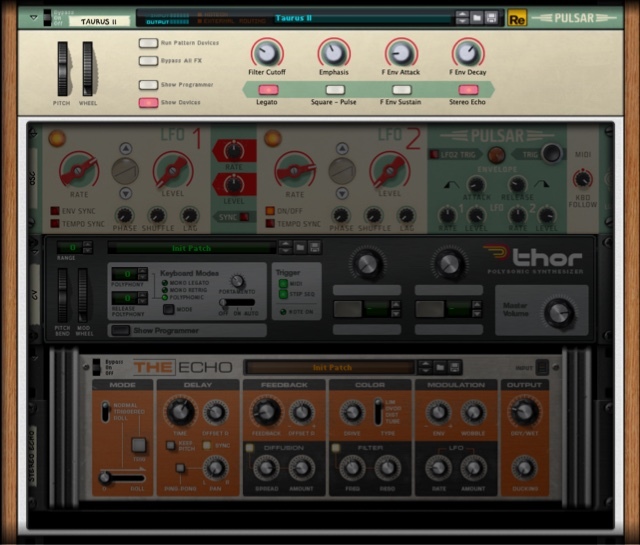The width and height of the screenshot is (640, 545).
Task: Click the Combinator save patch disk icon
Action: point(491,18)
